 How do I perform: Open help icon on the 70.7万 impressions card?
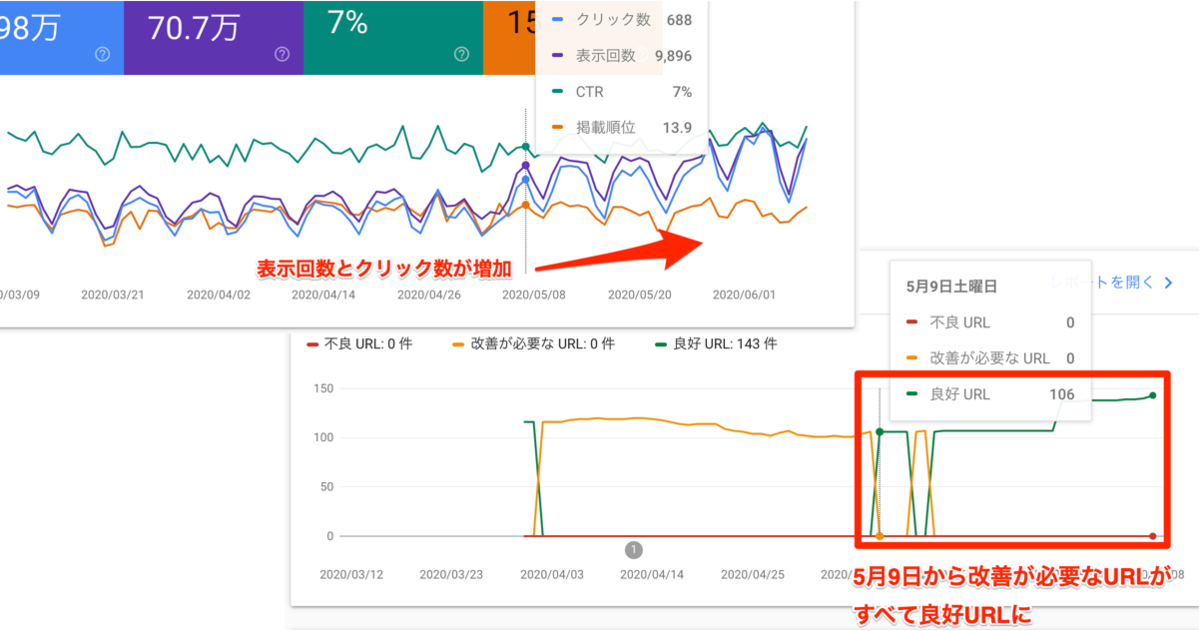(282, 54)
